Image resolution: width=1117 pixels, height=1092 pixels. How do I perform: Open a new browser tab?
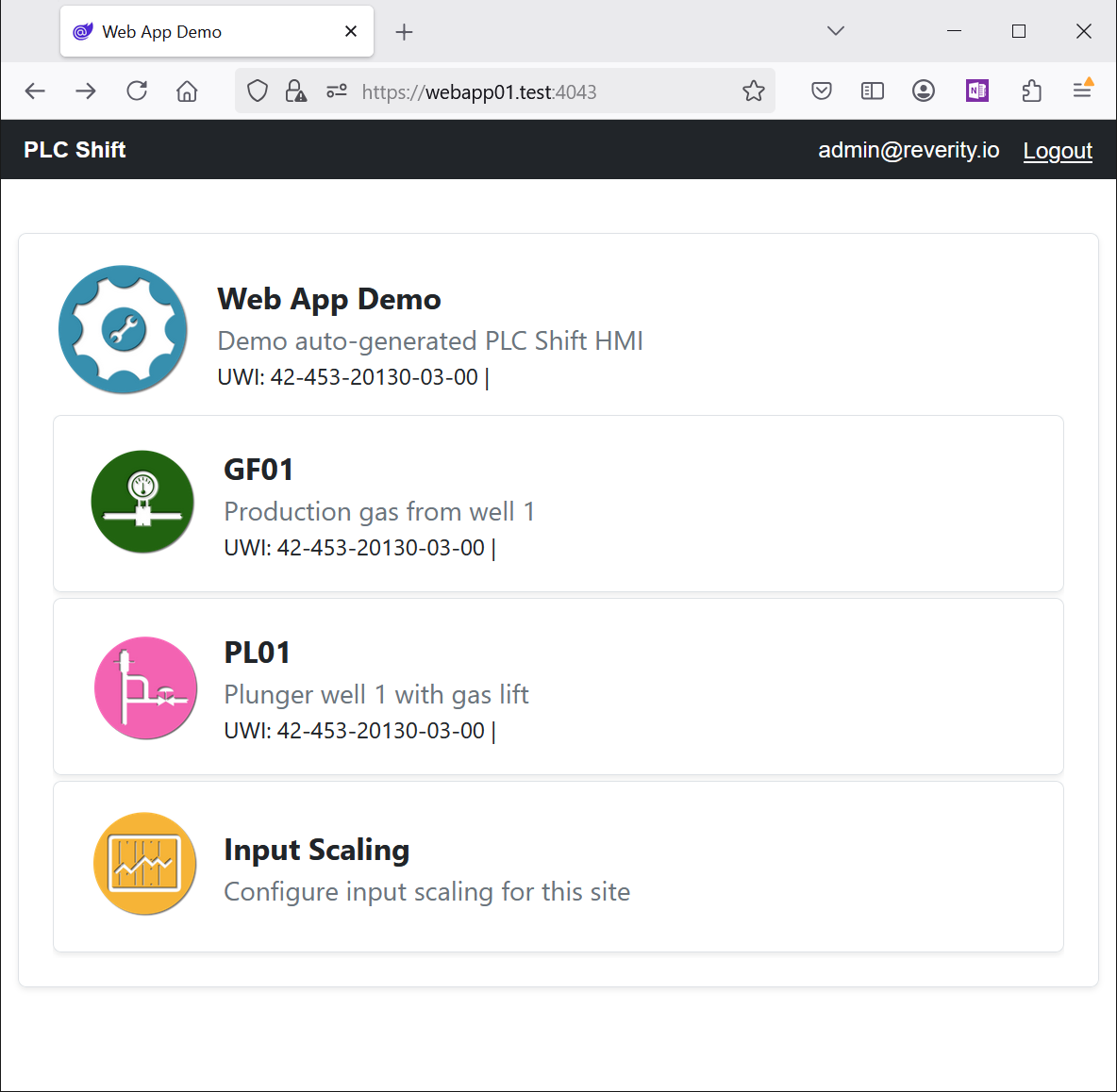coord(404,32)
